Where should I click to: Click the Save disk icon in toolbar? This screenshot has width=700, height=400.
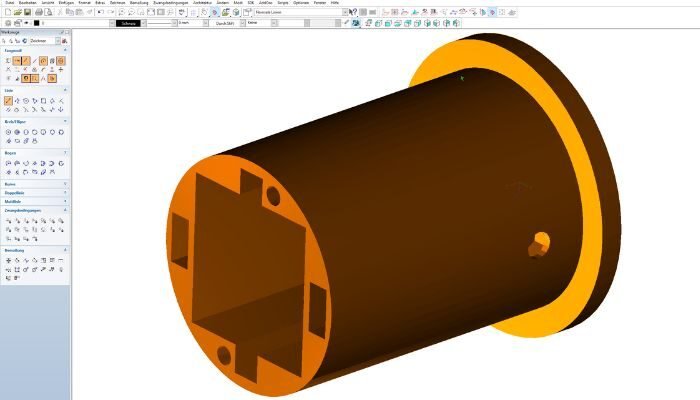tap(27, 13)
